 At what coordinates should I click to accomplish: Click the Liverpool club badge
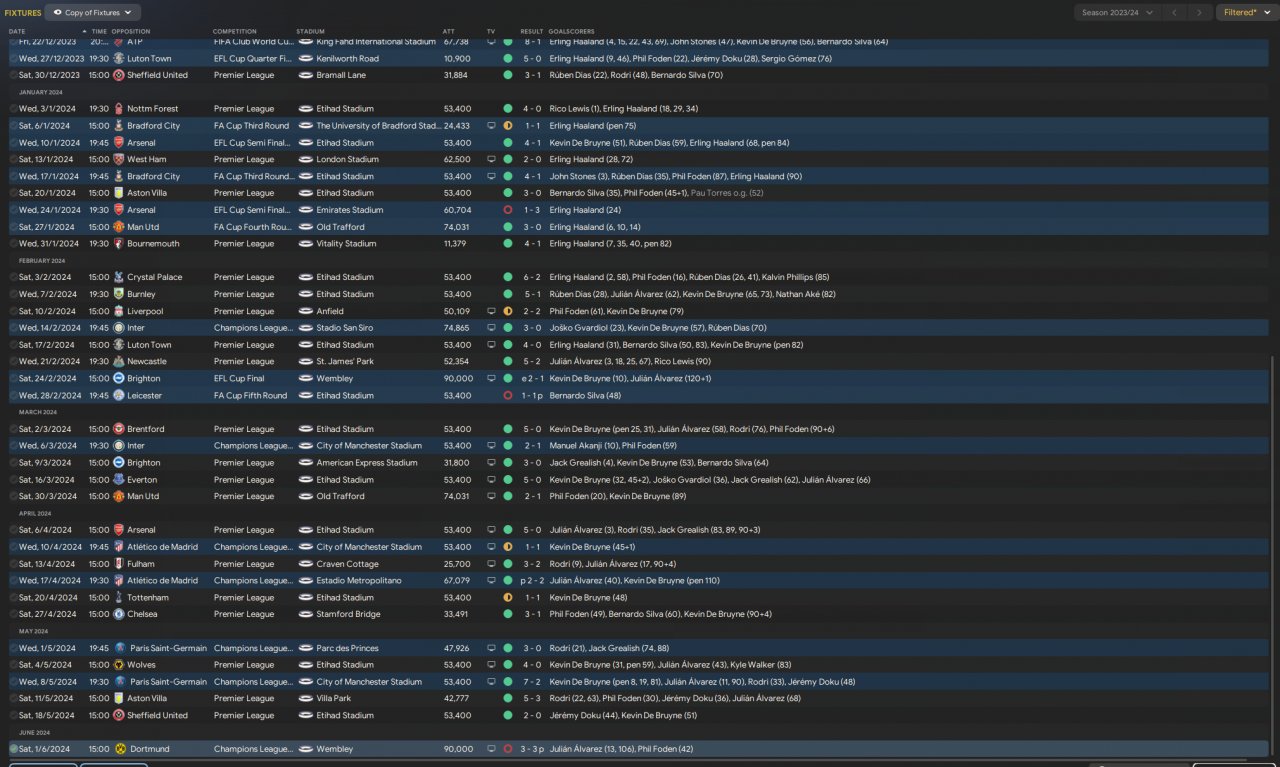pos(119,312)
